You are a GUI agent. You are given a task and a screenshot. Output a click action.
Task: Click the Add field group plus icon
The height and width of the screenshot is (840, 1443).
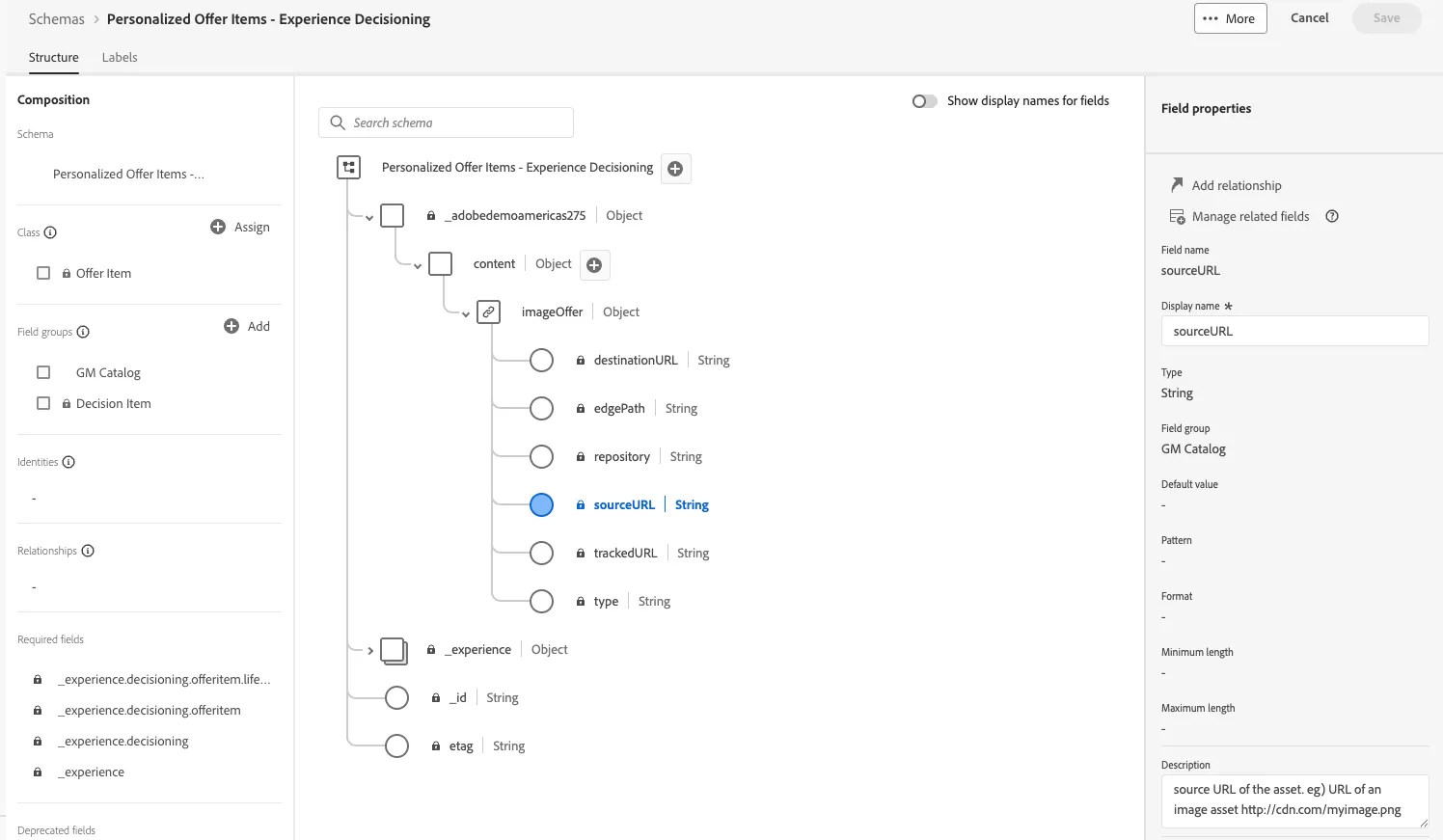231,326
